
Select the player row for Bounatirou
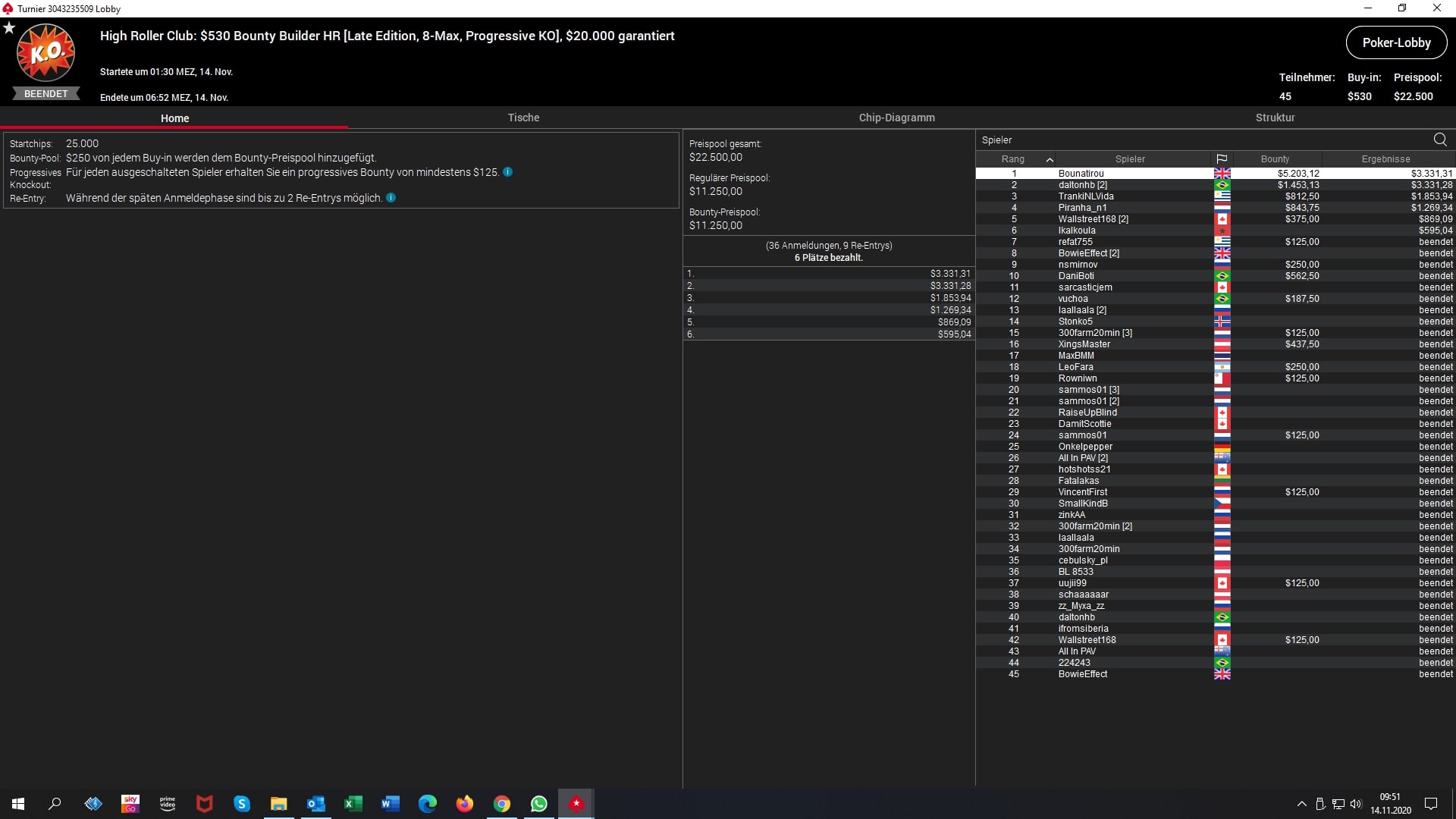pos(1081,174)
